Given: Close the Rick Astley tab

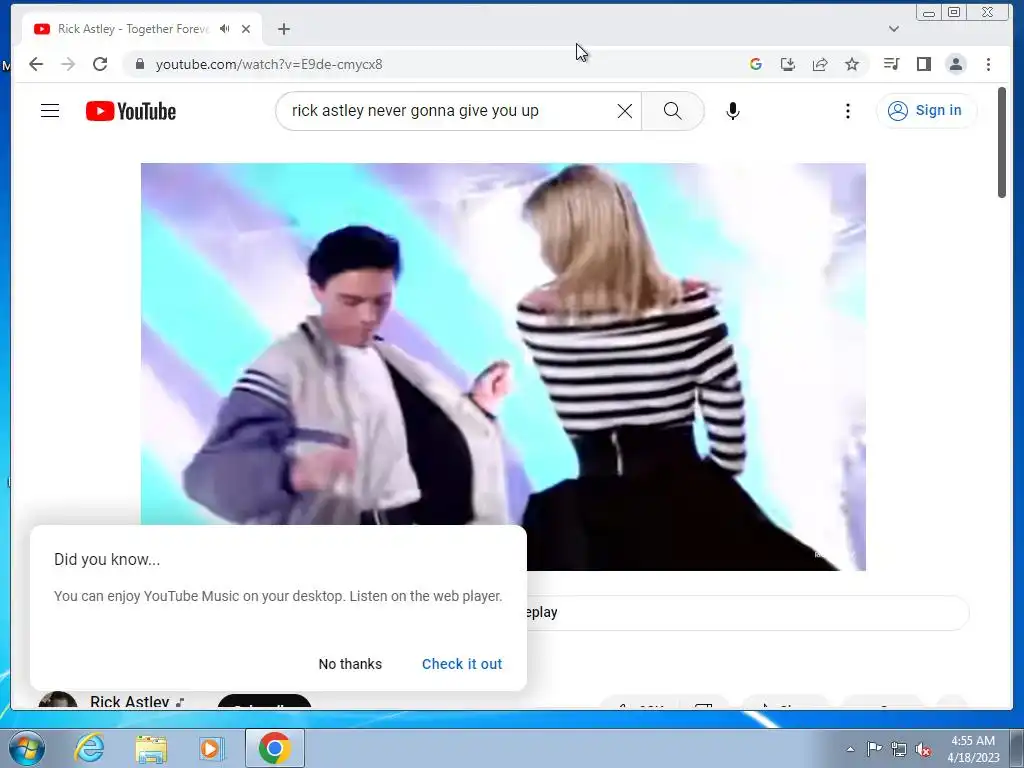Looking at the screenshot, I should [x=246, y=29].
